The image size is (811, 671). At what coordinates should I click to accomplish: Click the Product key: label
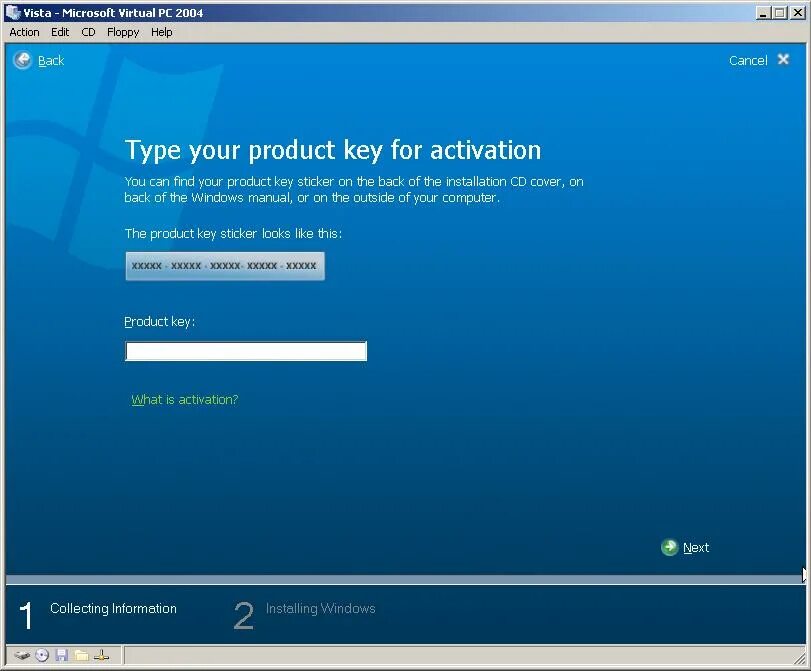(x=159, y=322)
